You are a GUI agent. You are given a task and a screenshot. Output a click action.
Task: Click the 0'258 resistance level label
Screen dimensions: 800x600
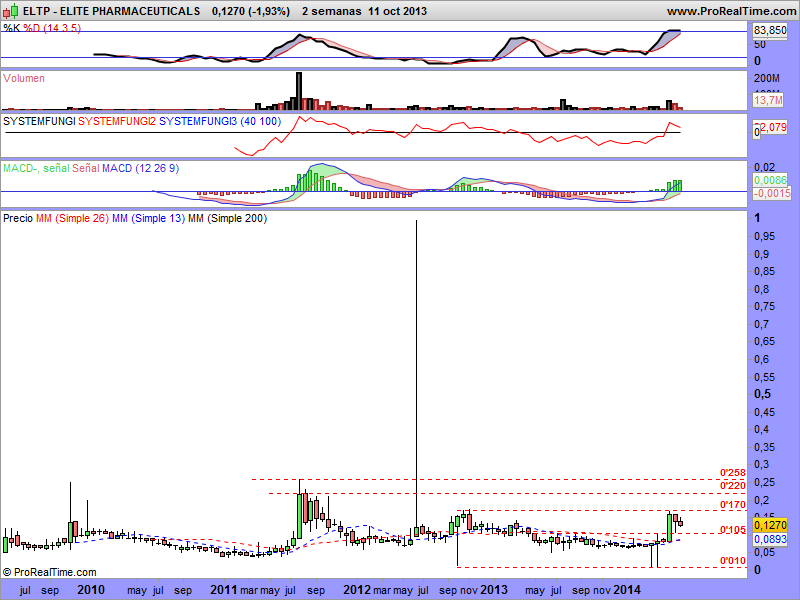733,473
